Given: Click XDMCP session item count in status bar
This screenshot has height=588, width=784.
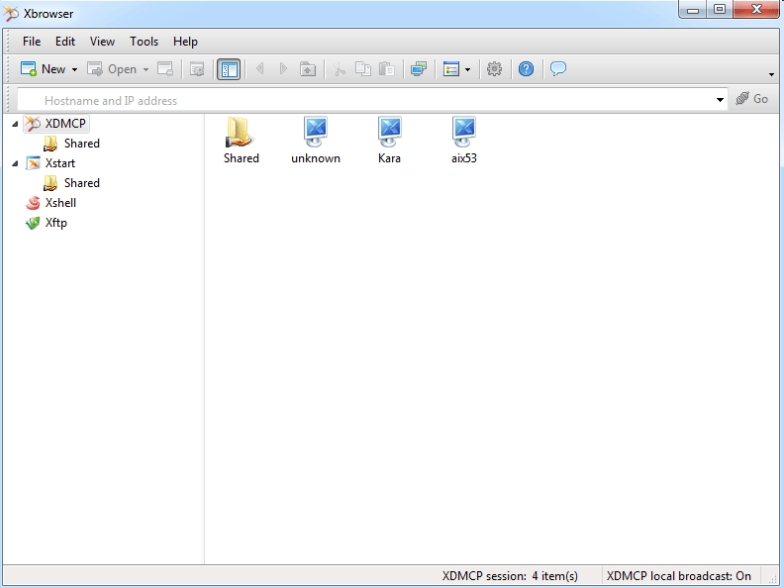Looking at the screenshot, I should pos(510,576).
